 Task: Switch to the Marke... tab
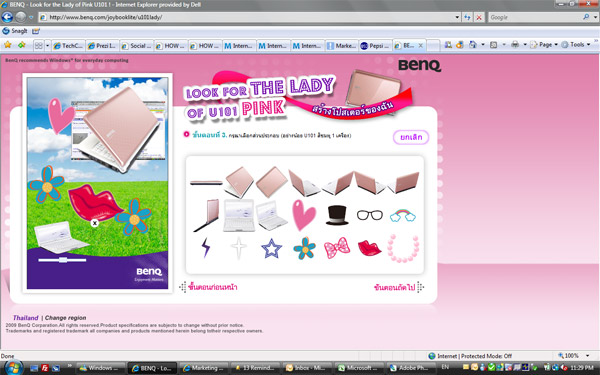tap(341, 46)
